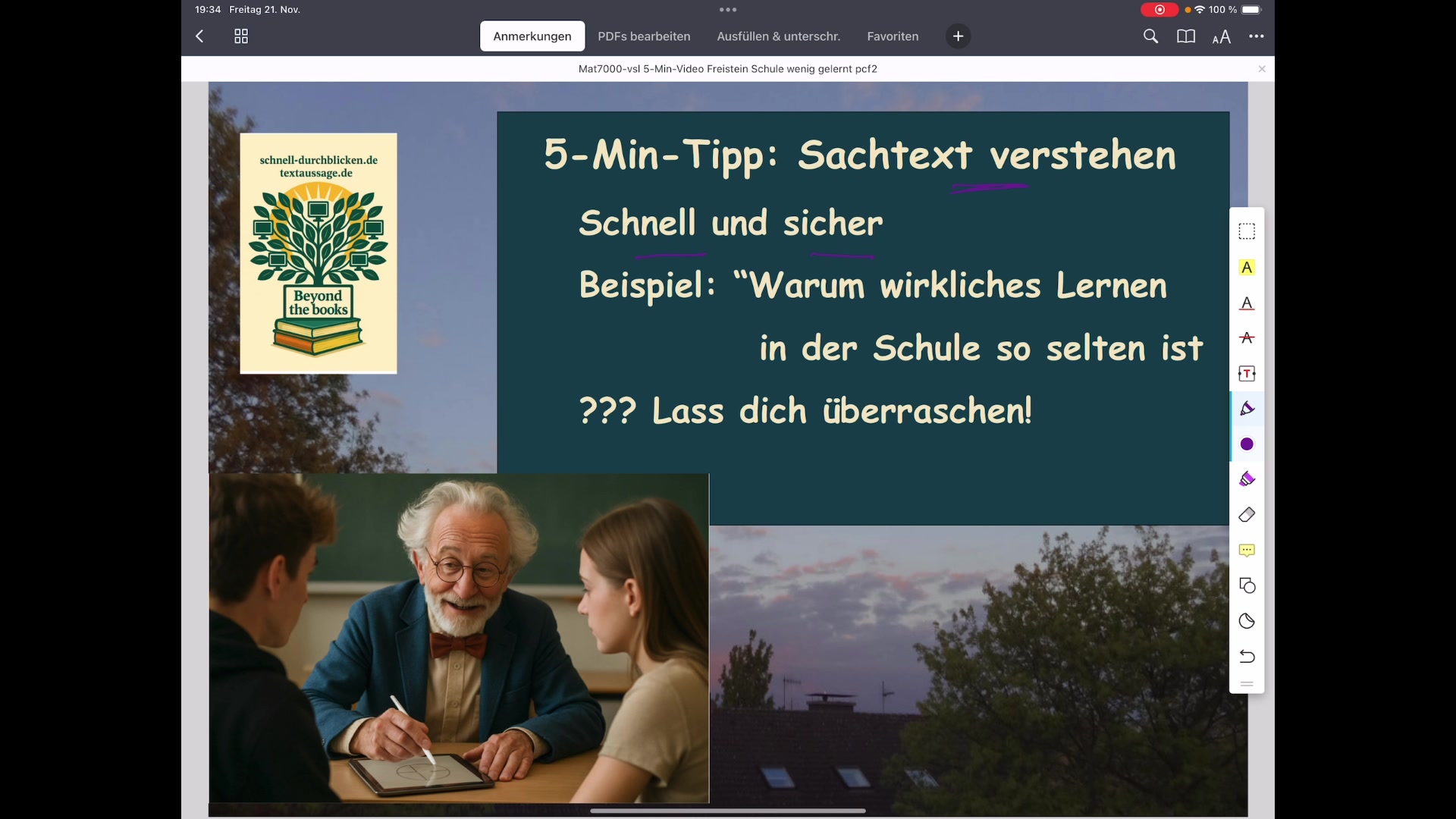This screenshot has height=819, width=1456.
Task: Open Ausfüllen & unterschr. mode
Action: point(778,36)
